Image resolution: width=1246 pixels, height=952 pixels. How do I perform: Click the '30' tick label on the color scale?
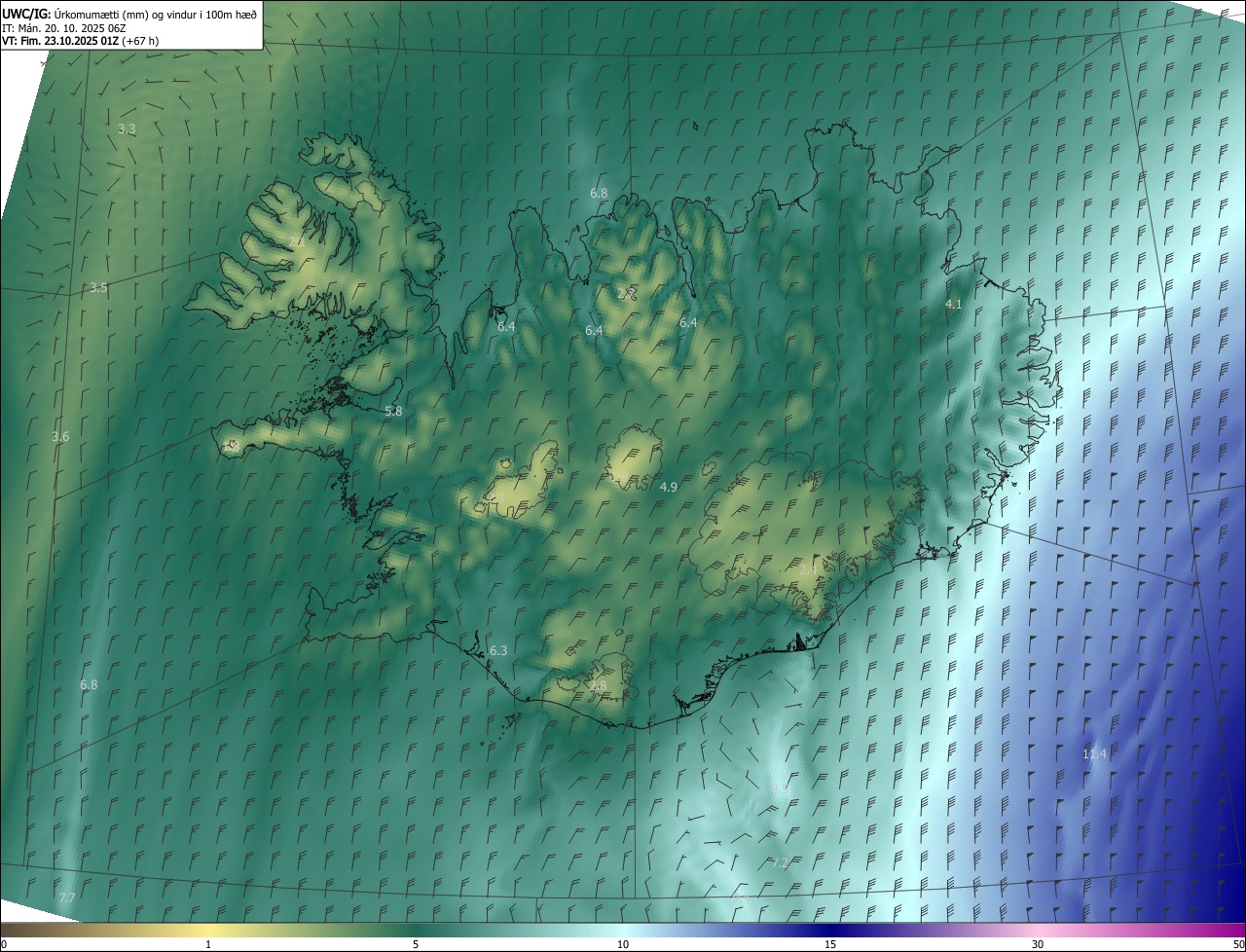(1038, 944)
